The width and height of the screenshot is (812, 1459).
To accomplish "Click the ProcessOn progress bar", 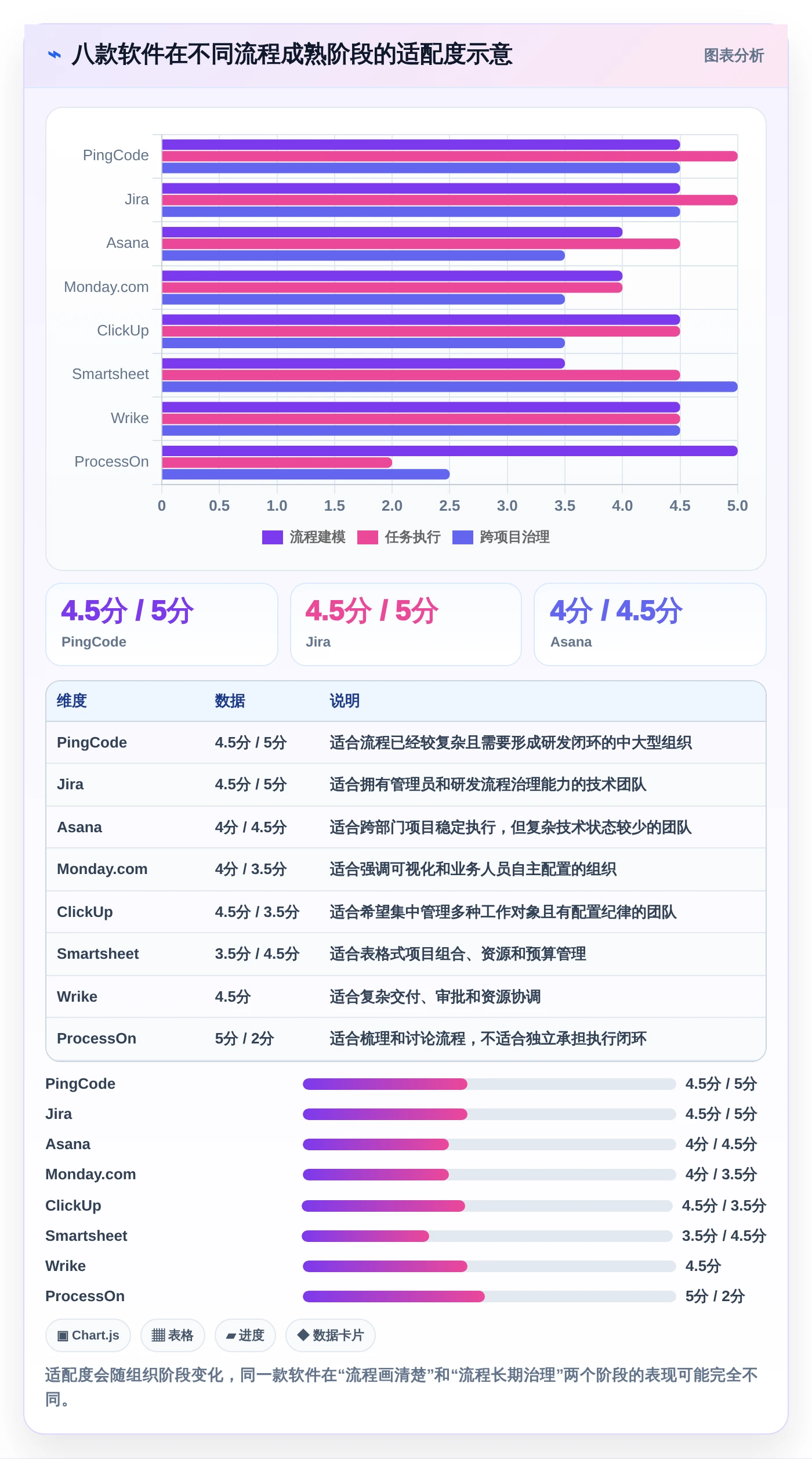I will pyautogui.click(x=490, y=1297).
